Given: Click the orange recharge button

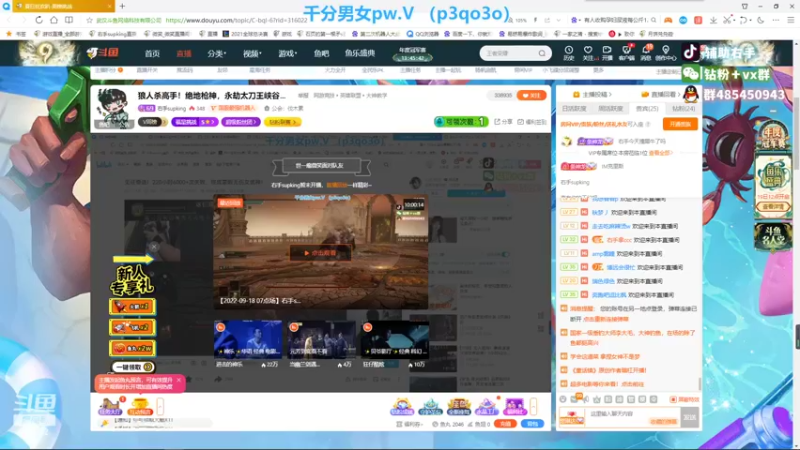Looking at the screenshot, I should [x=505, y=424].
